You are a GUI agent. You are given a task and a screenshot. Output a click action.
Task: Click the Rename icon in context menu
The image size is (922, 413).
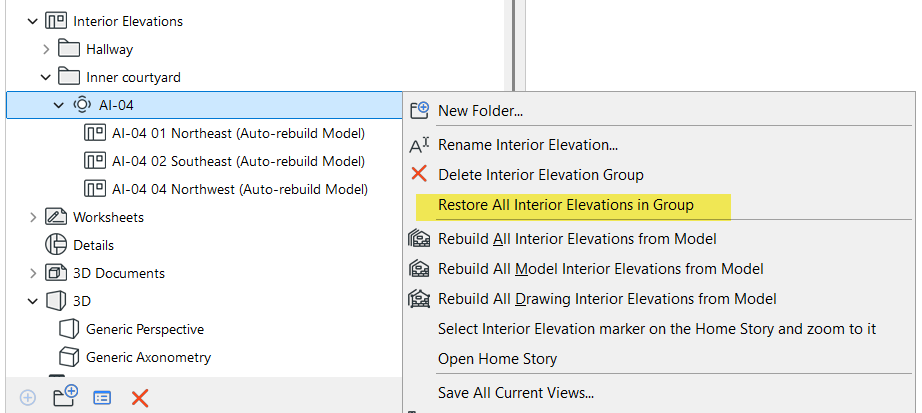(419, 144)
